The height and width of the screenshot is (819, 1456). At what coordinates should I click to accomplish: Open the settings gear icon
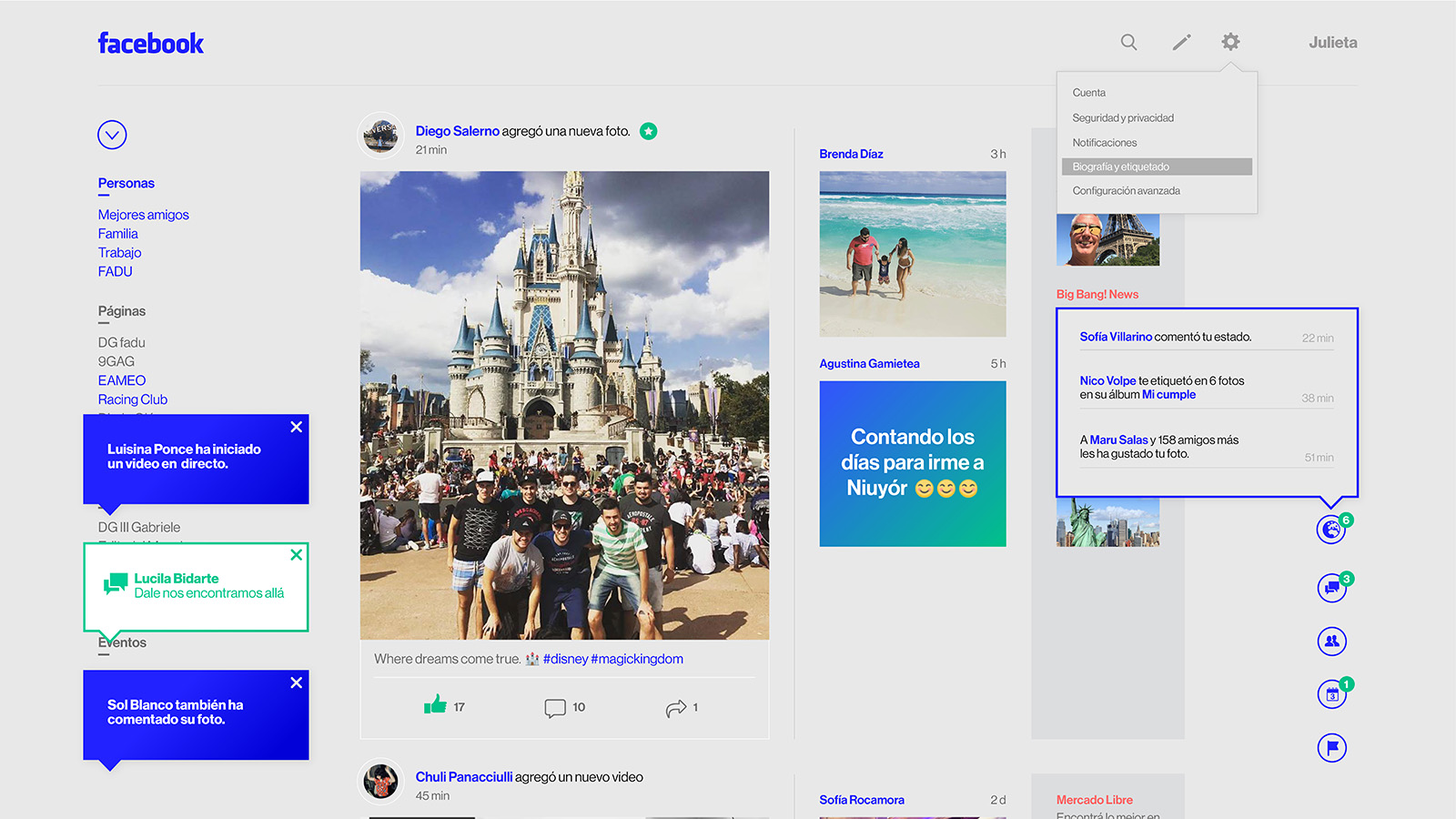pyautogui.click(x=1230, y=42)
